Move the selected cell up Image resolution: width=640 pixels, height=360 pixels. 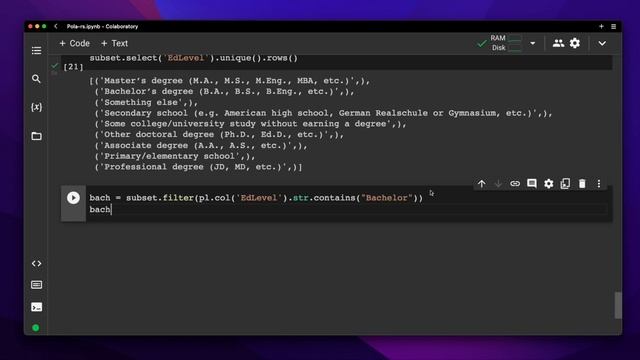[482, 184]
